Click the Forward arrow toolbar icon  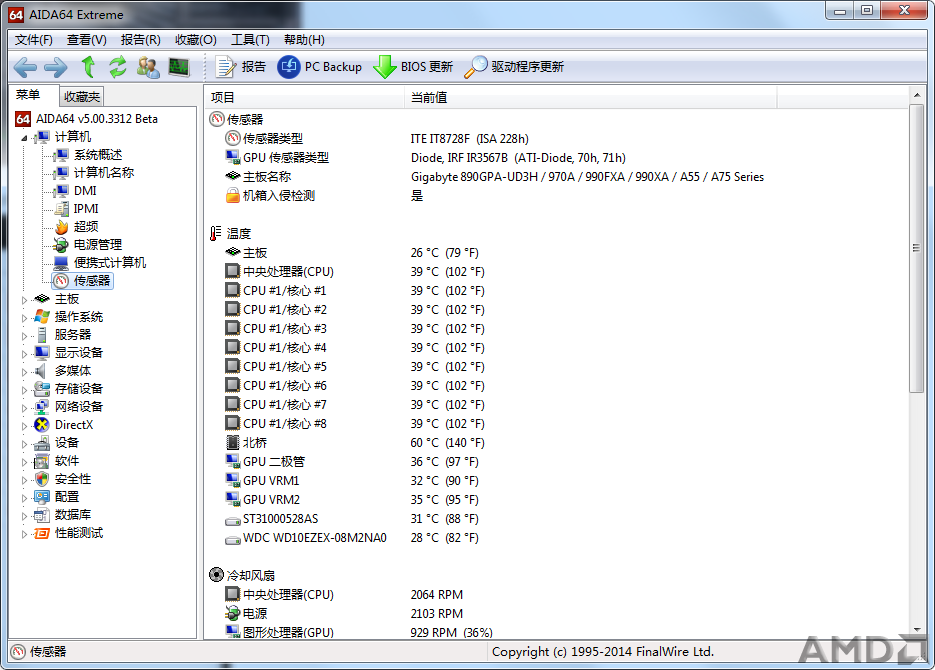click(56, 67)
